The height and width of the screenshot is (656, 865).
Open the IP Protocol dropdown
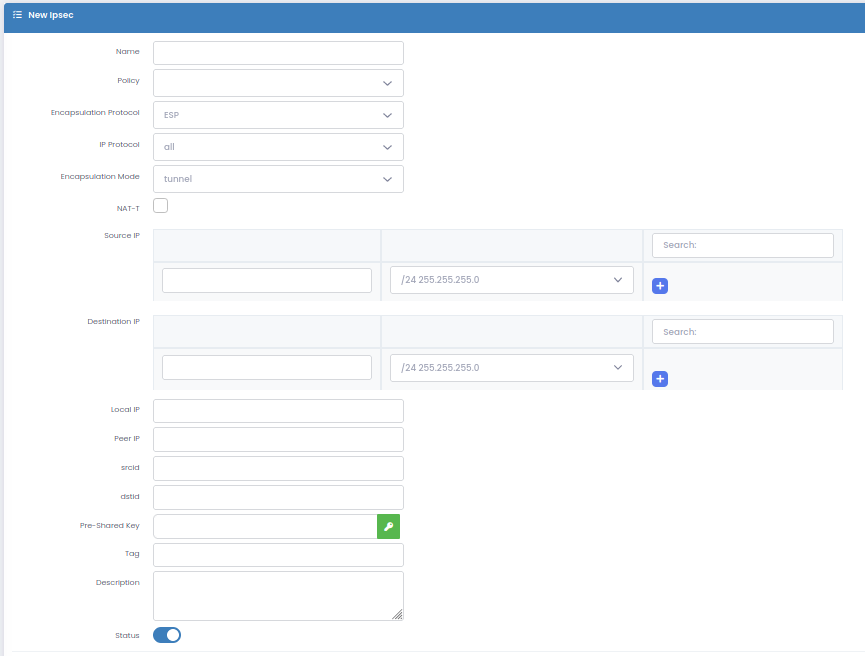[x=278, y=147]
